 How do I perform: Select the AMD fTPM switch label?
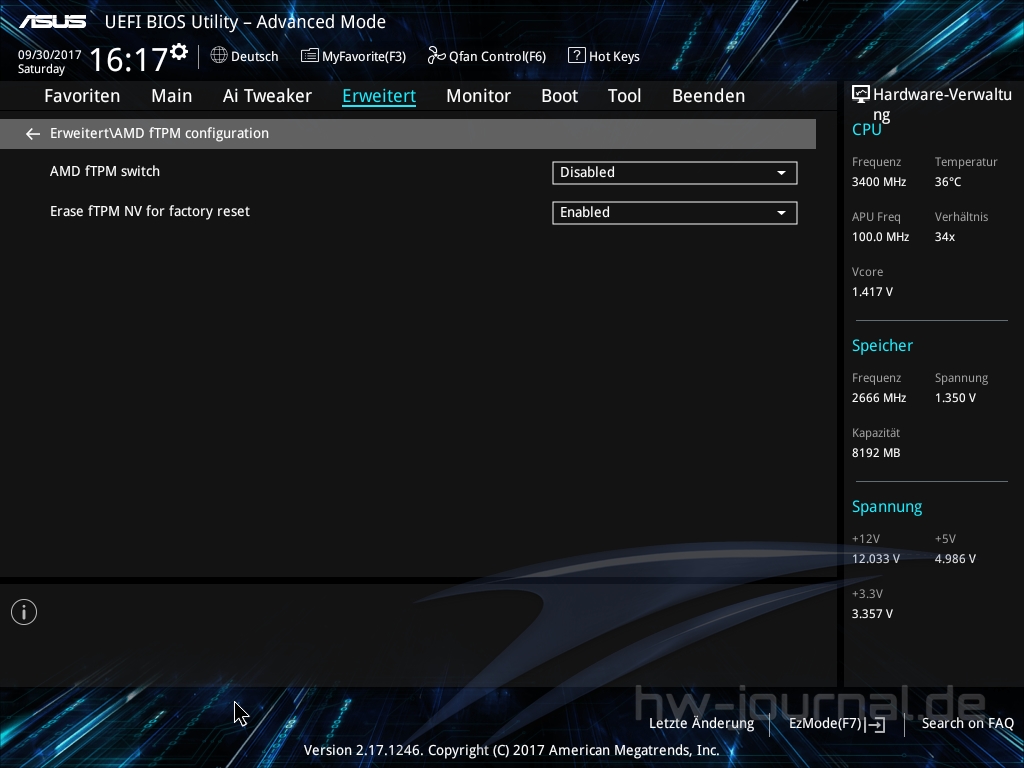(105, 171)
